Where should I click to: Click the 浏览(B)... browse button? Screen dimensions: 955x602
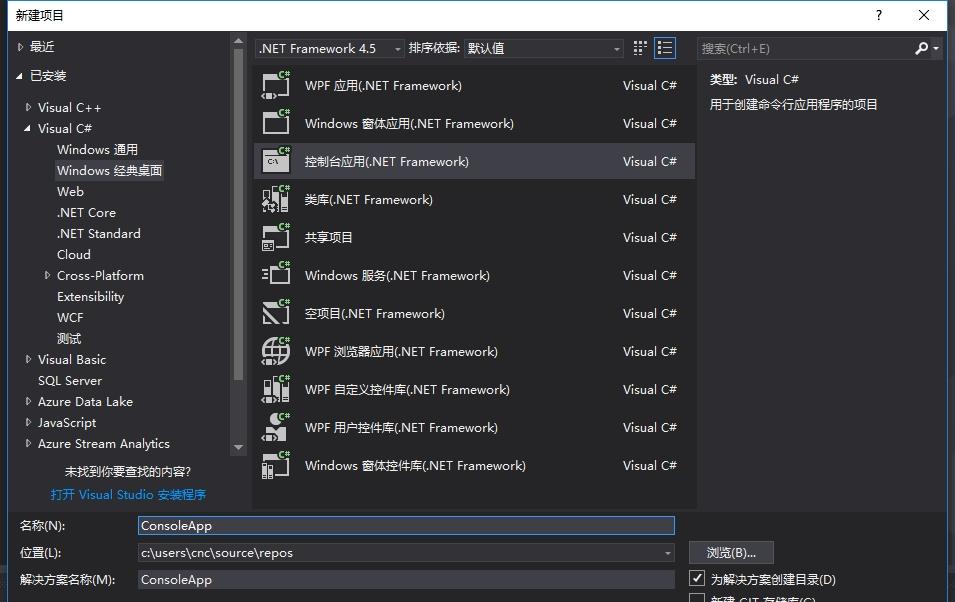tap(731, 553)
